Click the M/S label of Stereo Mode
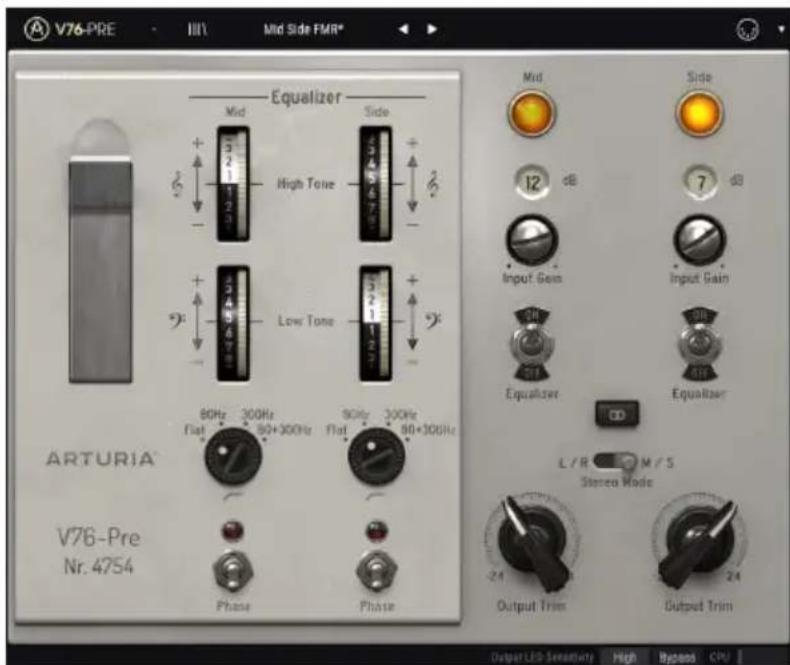The image size is (790, 665). click(657, 462)
